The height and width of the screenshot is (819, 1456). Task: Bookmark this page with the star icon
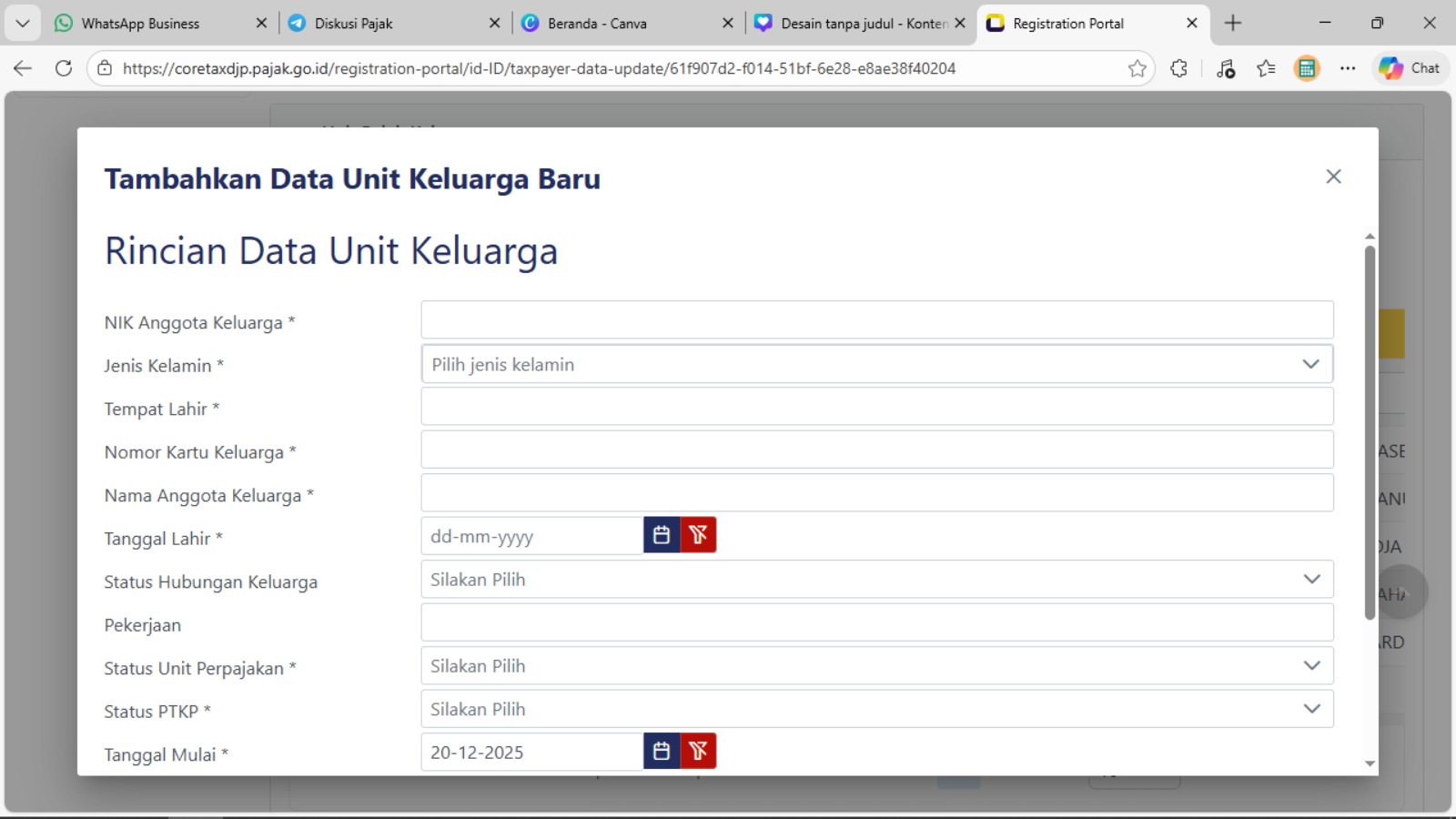(1137, 68)
